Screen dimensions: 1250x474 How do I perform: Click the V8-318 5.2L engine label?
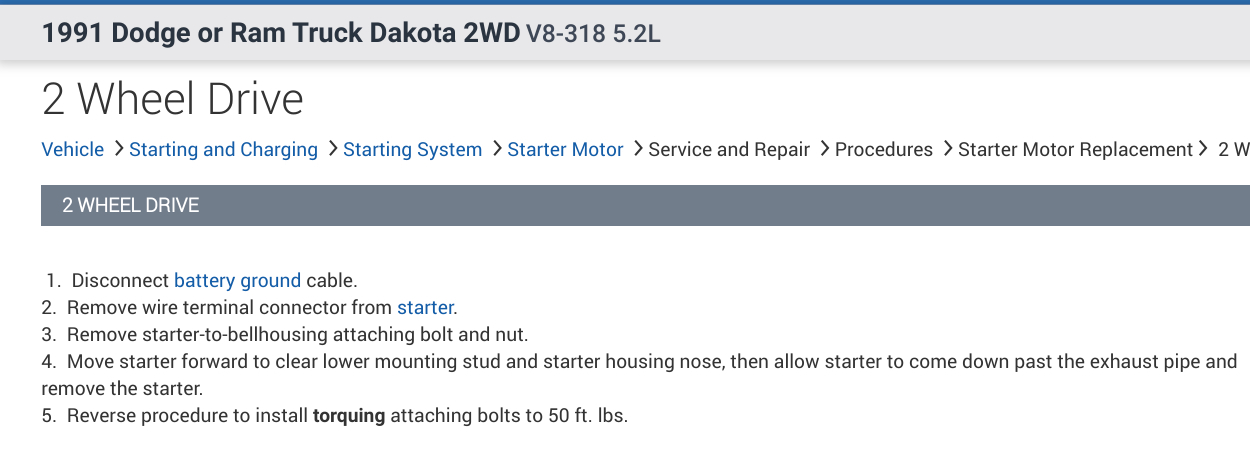pos(593,34)
